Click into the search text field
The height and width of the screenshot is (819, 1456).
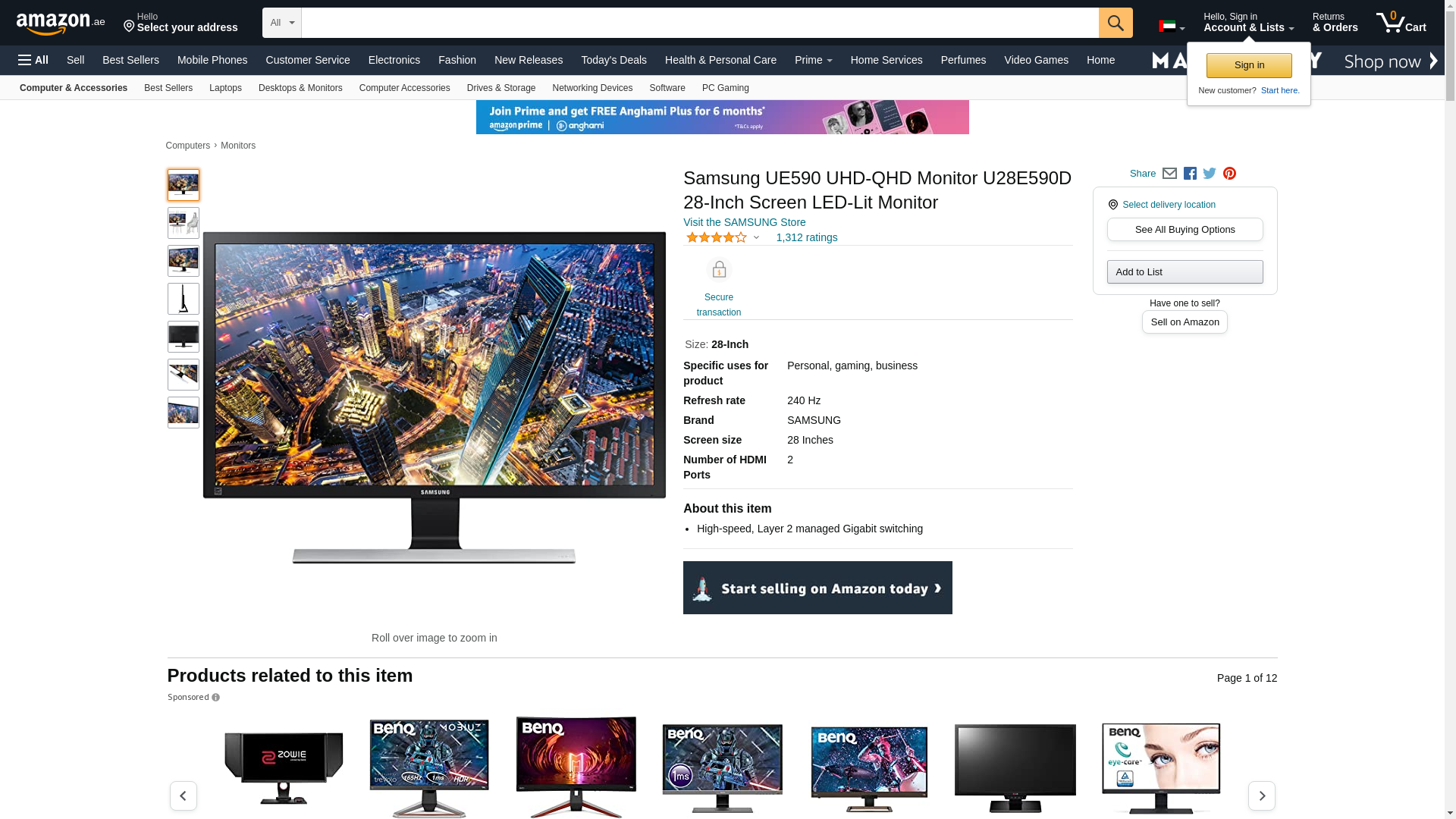(699, 23)
